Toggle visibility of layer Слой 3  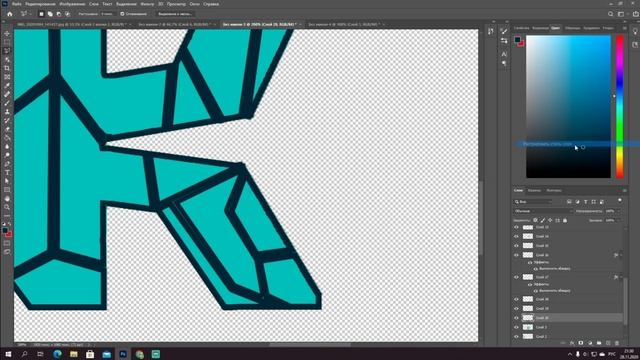[x=516, y=327]
